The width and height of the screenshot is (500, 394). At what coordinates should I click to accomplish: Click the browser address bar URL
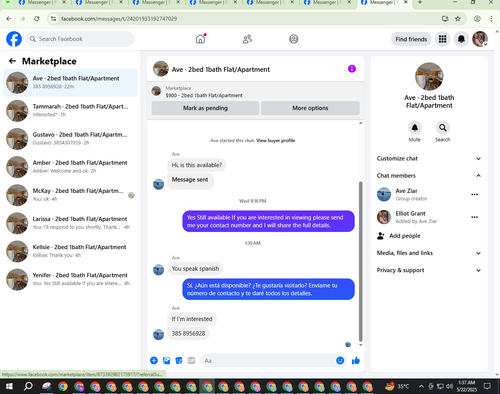(119, 19)
